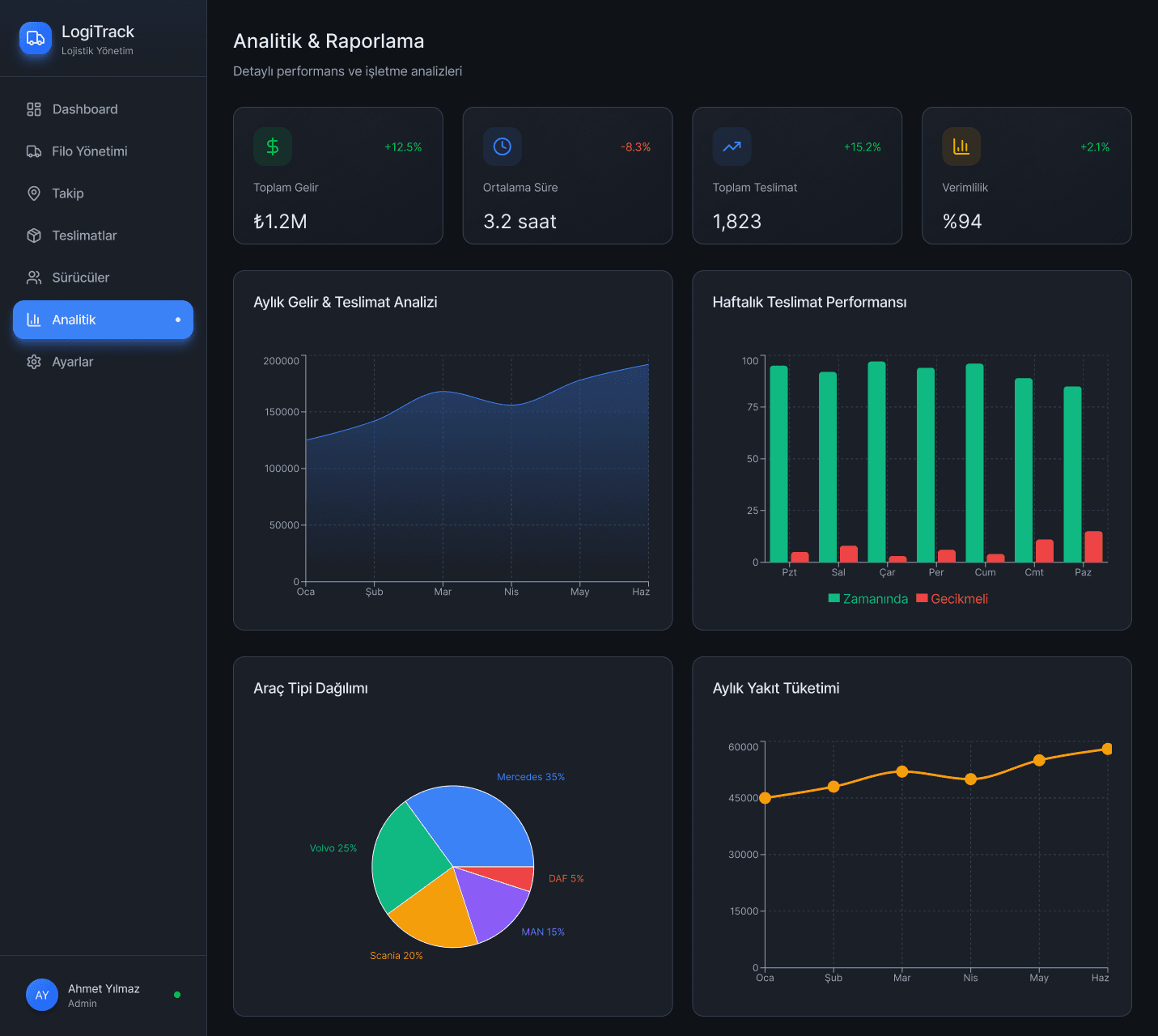
Task: Click the -8.3% change on Ortalama Süre
Action: click(x=636, y=147)
